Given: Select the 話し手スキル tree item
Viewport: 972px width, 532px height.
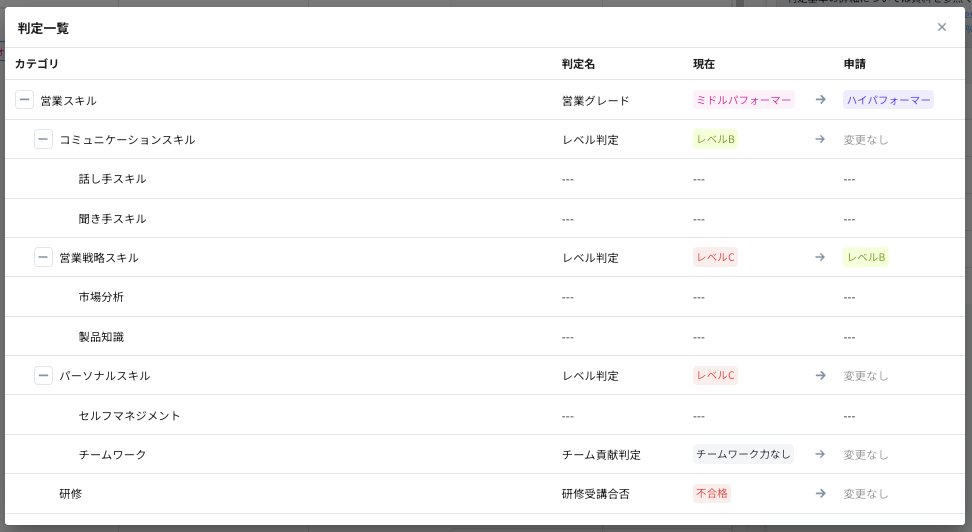Looking at the screenshot, I should (112, 179).
